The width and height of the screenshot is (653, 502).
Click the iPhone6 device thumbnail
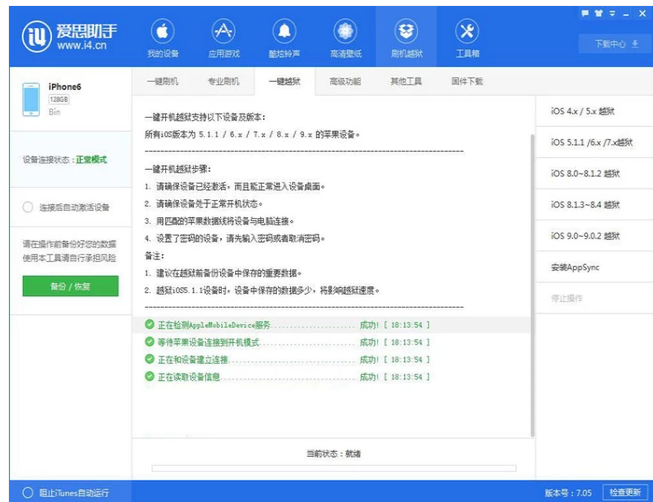coord(32,99)
